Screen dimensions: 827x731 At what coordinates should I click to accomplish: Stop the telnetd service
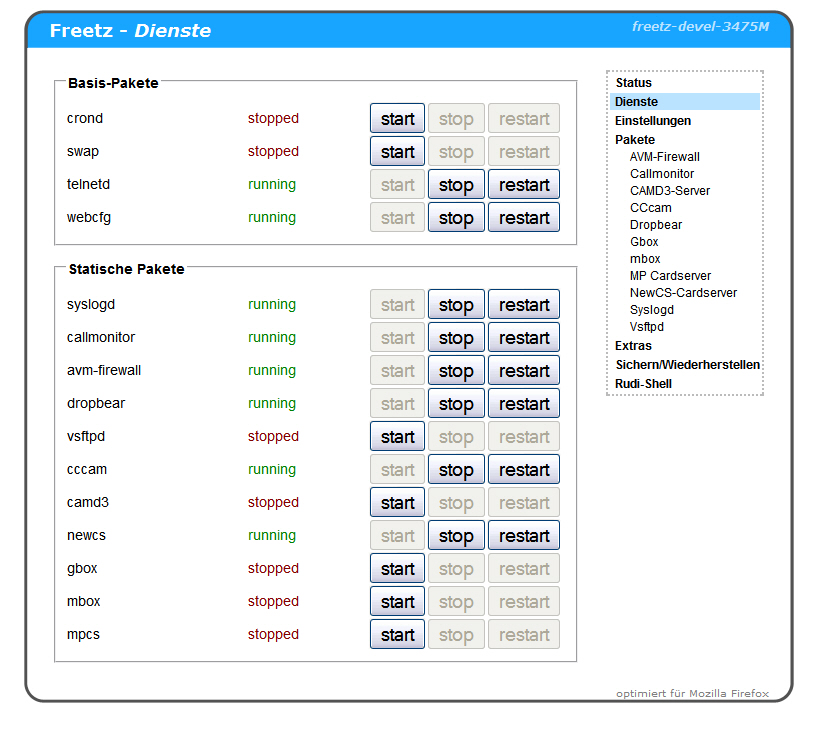[x=456, y=185]
